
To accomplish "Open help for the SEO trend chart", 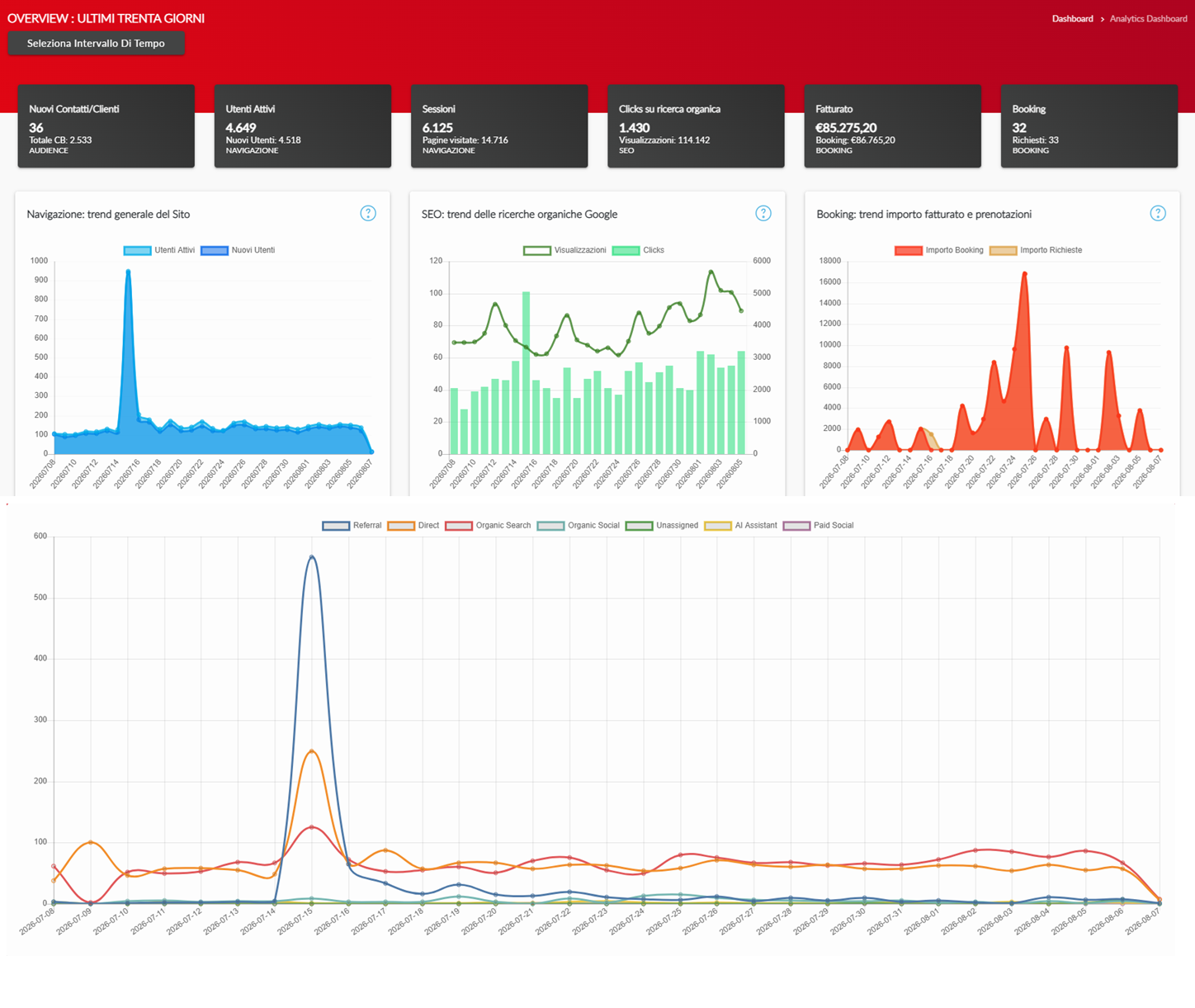I will point(763,214).
